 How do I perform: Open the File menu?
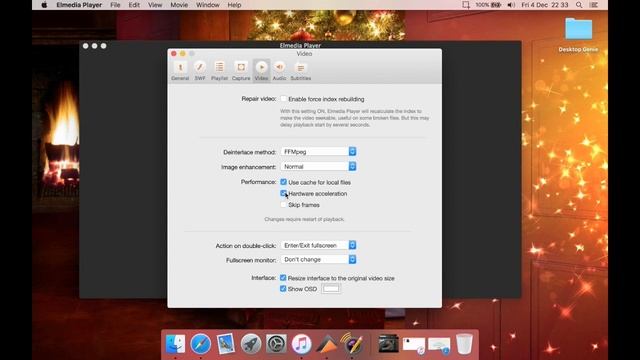tap(115, 5)
